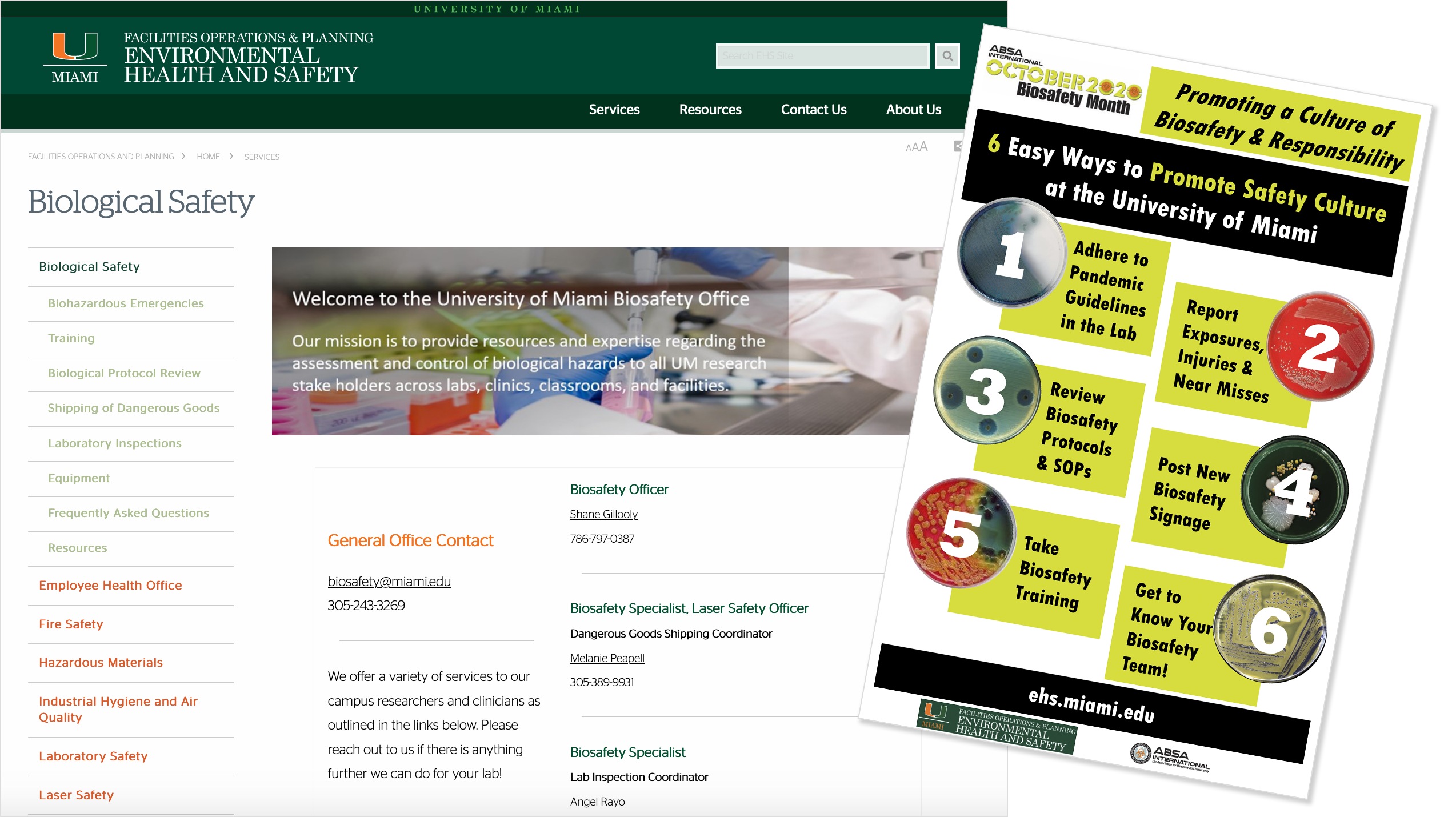Viewport: 1456px width, 817px height.
Task: Click the University of Miami top bar text
Action: 497,9
